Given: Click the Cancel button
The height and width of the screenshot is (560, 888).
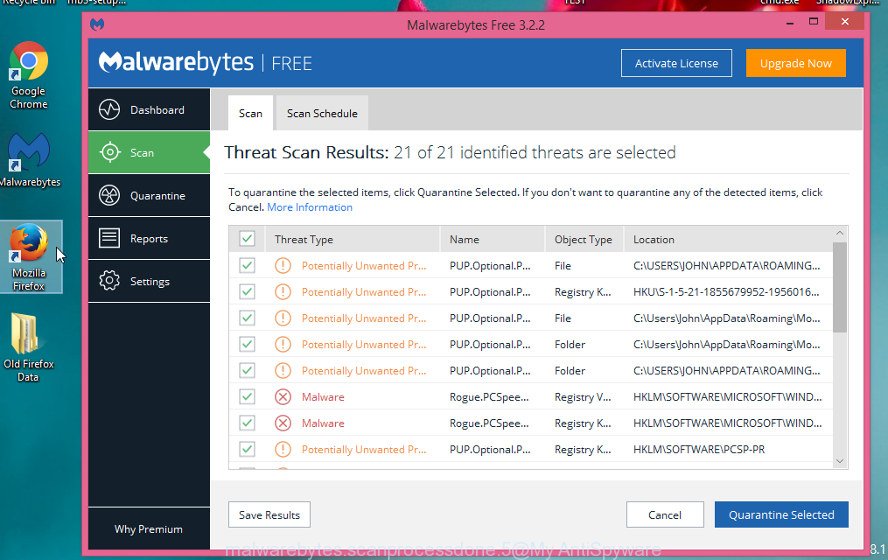Looking at the screenshot, I should click(665, 515).
